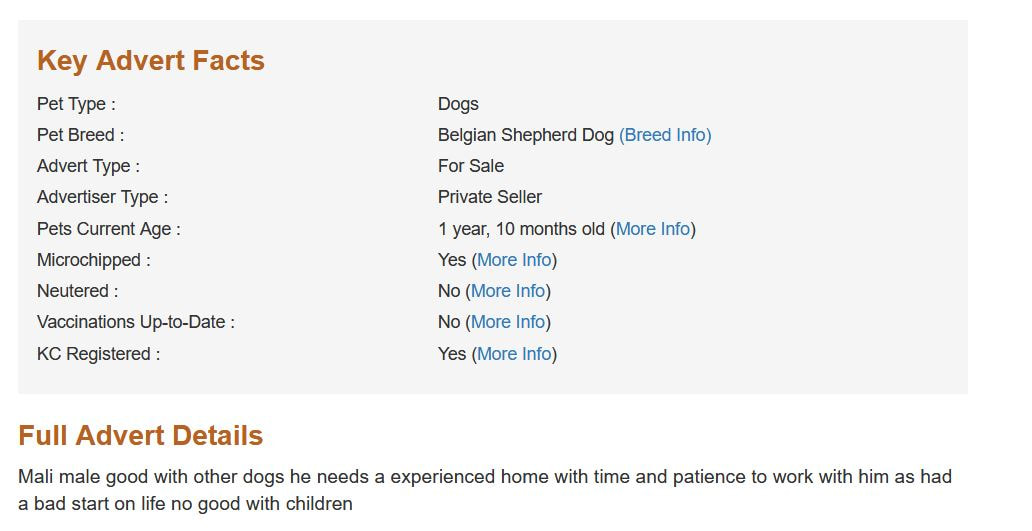Click the Full Advert Details heading
The height and width of the screenshot is (531, 1032).
141,436
